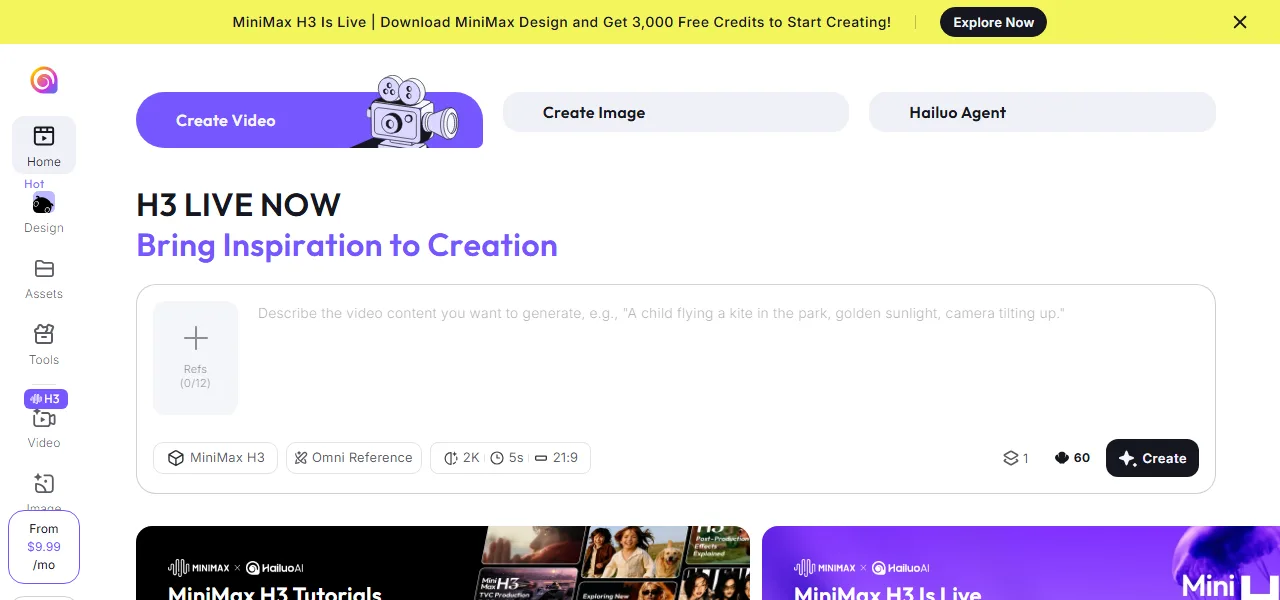1280x600 pixels.
Task: Click the Hot label above Design
Action: pyautogui.click(x=34, y=184)
